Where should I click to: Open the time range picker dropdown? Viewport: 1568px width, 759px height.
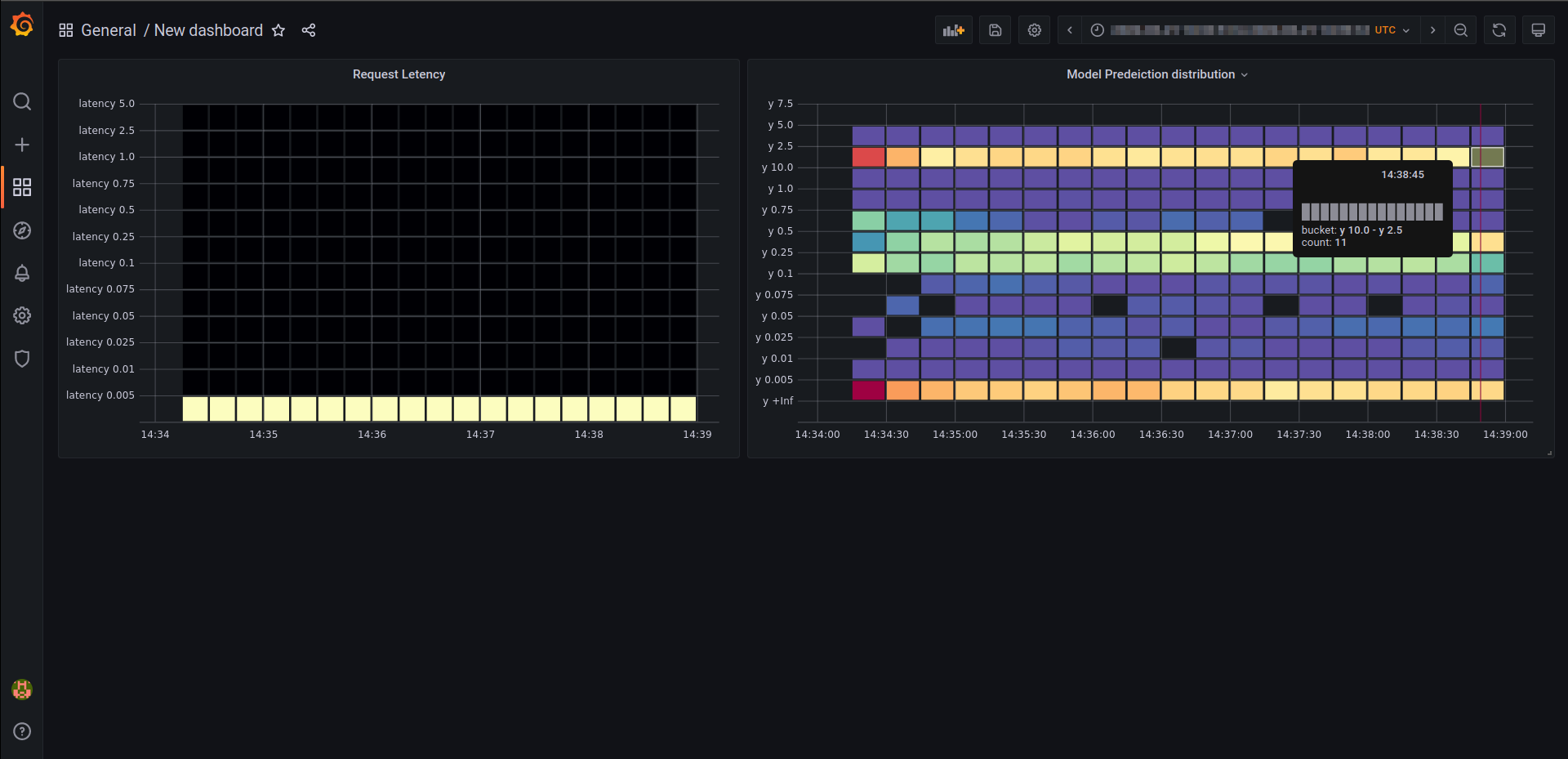pos(1249,30)
